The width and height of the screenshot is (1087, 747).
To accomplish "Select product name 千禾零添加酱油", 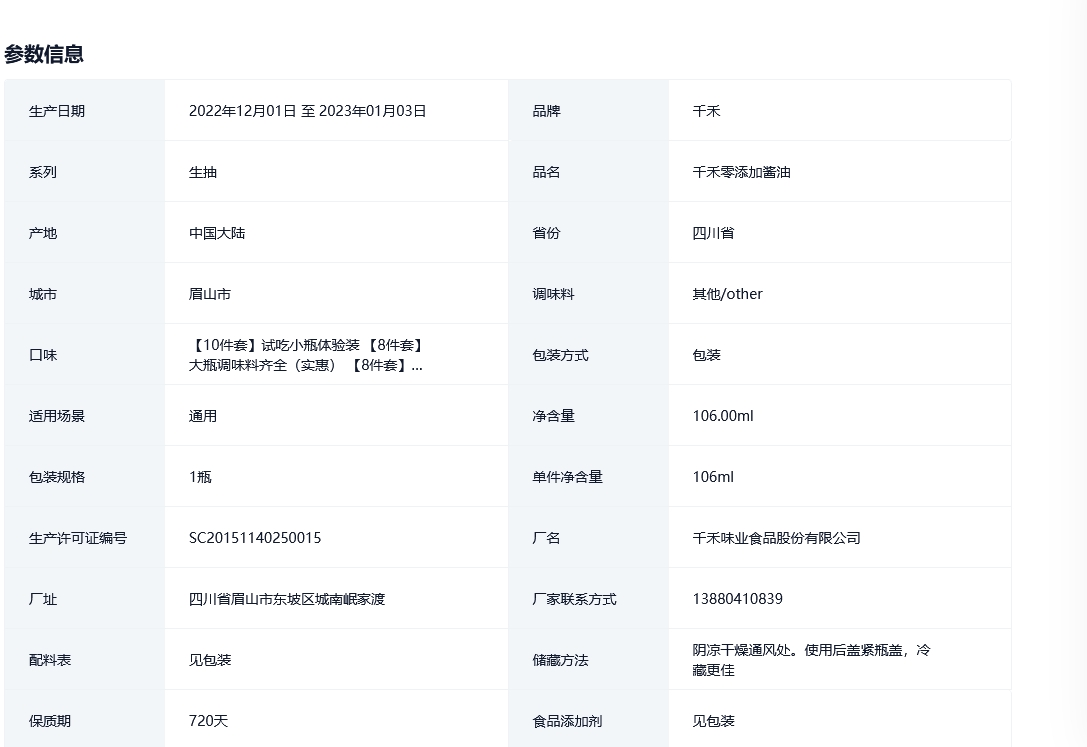I will point(741,172).
